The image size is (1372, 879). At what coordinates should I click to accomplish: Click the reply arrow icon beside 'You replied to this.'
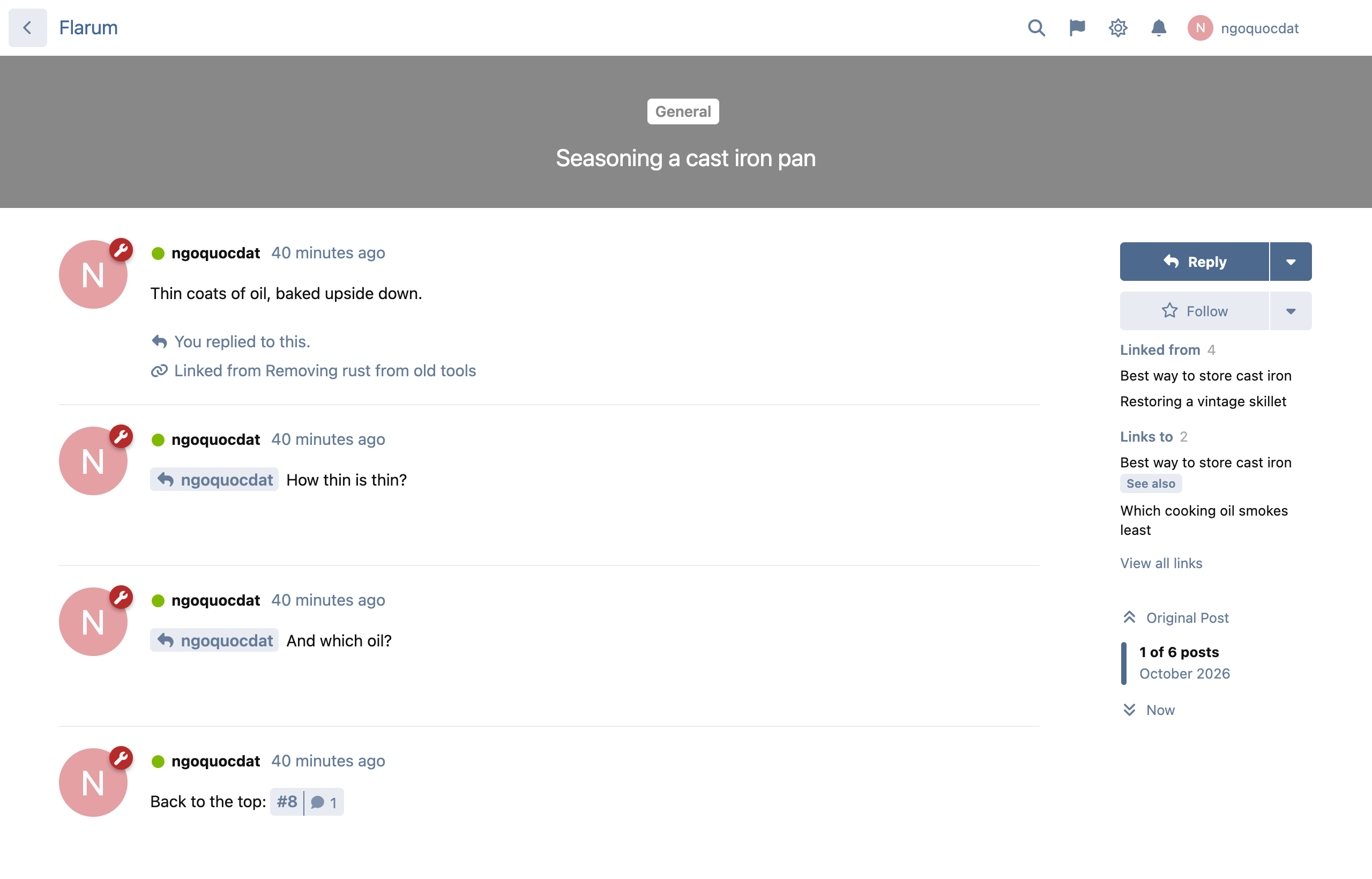point(159,342)
